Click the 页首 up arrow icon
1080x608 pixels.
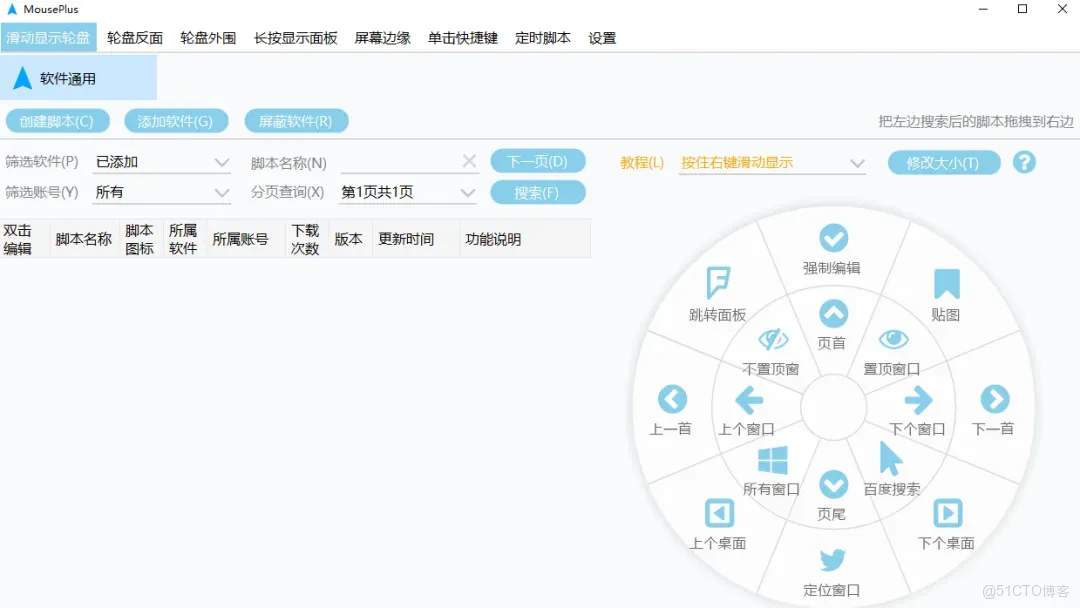(834, 313)
